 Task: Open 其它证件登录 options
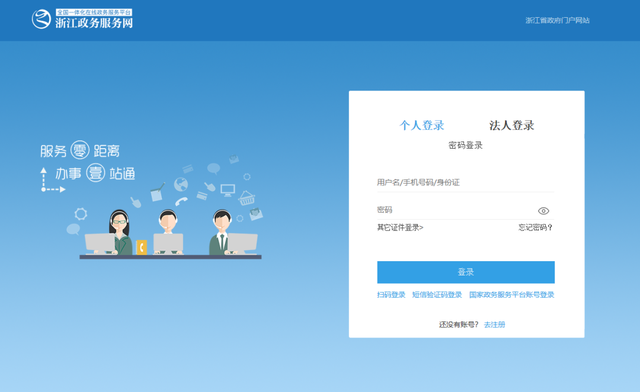coord(400,227)
